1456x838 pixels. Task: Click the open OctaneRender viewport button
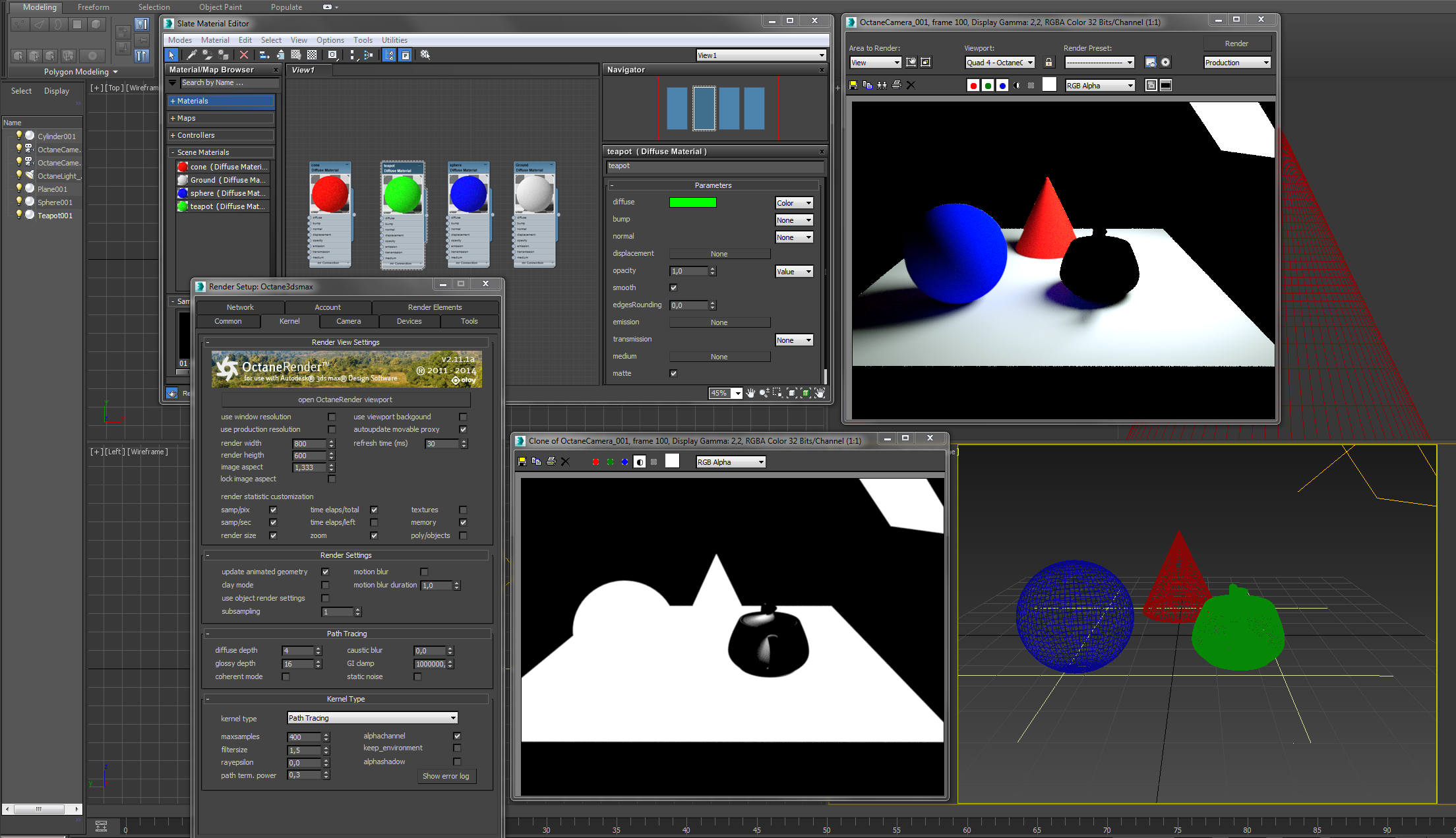coord(345,400)
